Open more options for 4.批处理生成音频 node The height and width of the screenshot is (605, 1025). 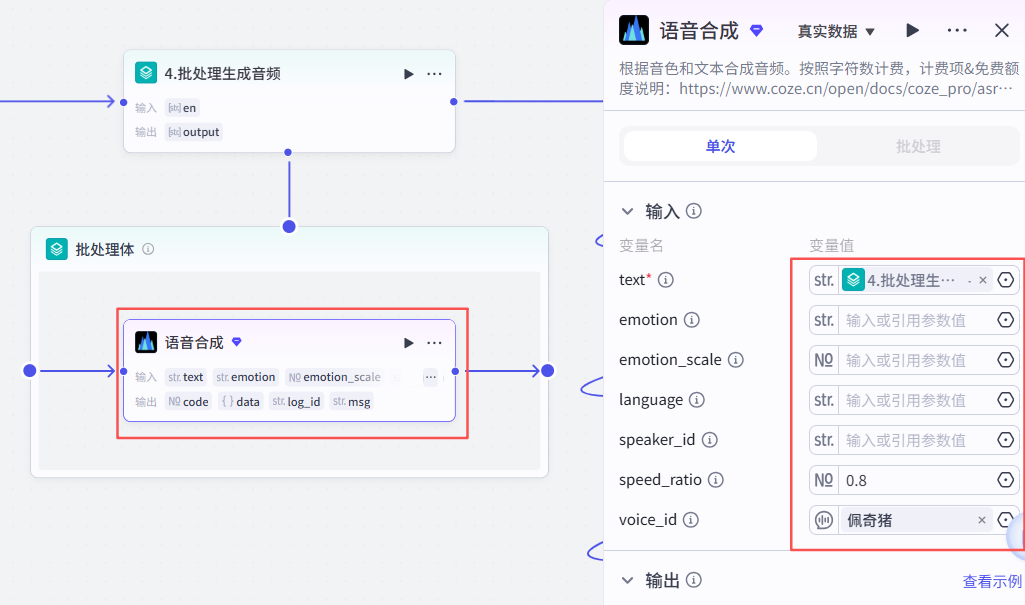point(433,73)
